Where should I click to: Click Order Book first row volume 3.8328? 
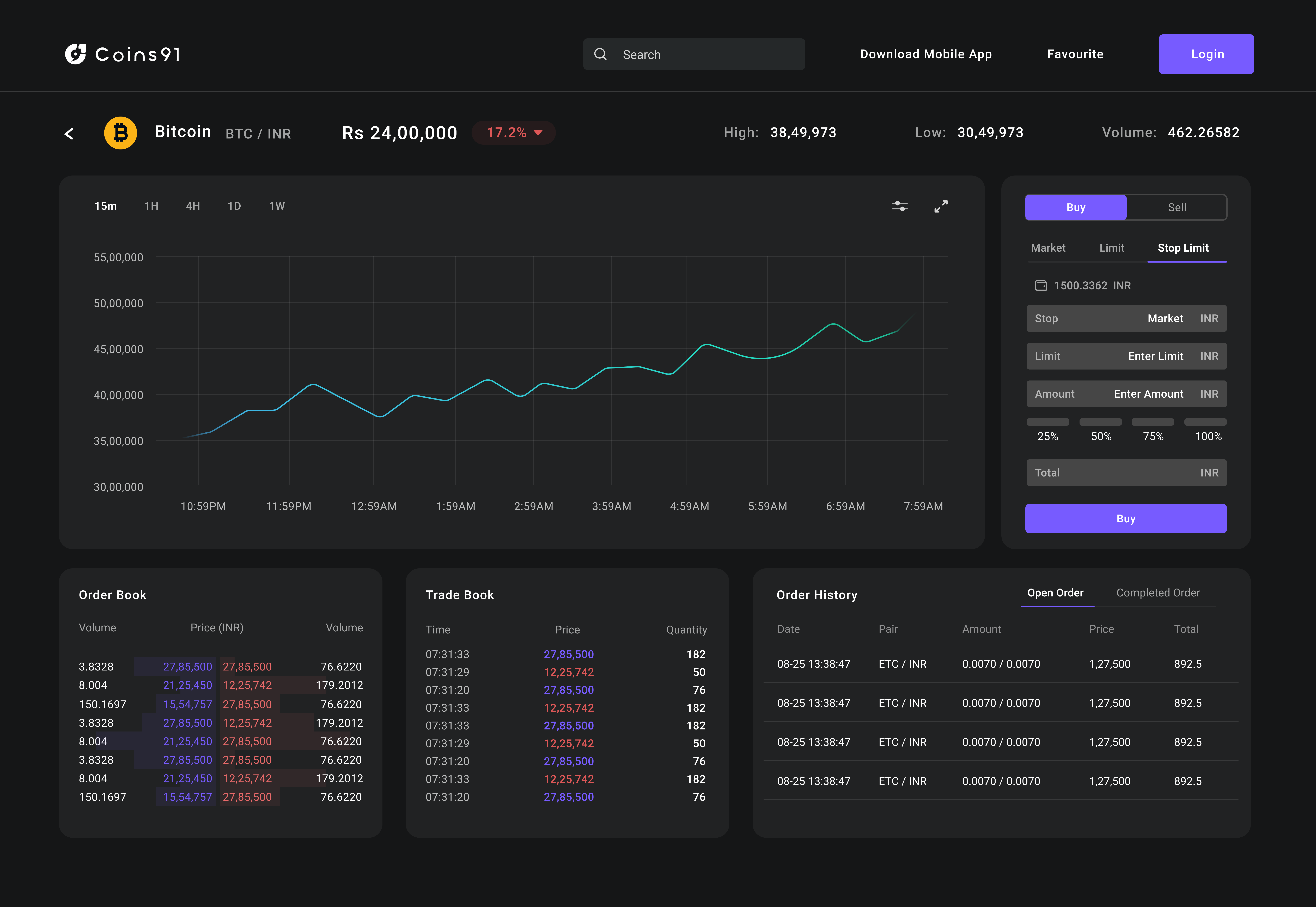coord(96,667)
